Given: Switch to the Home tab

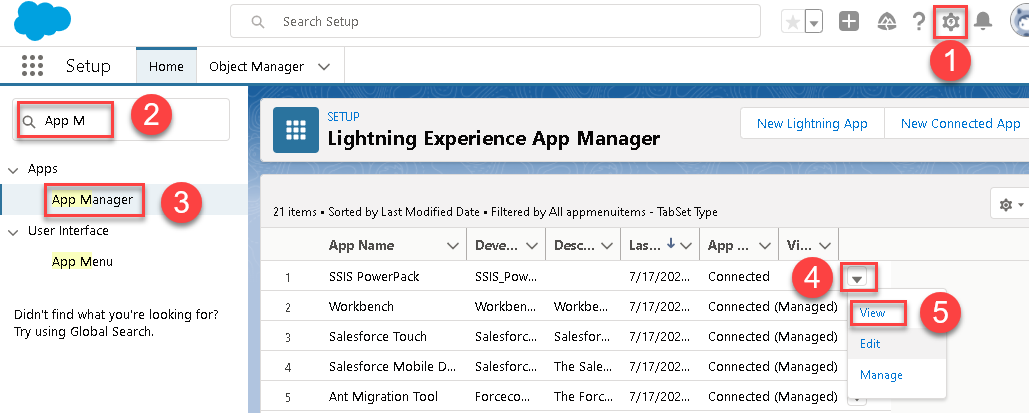Looking at the screenshot, I should coord(166,66).
